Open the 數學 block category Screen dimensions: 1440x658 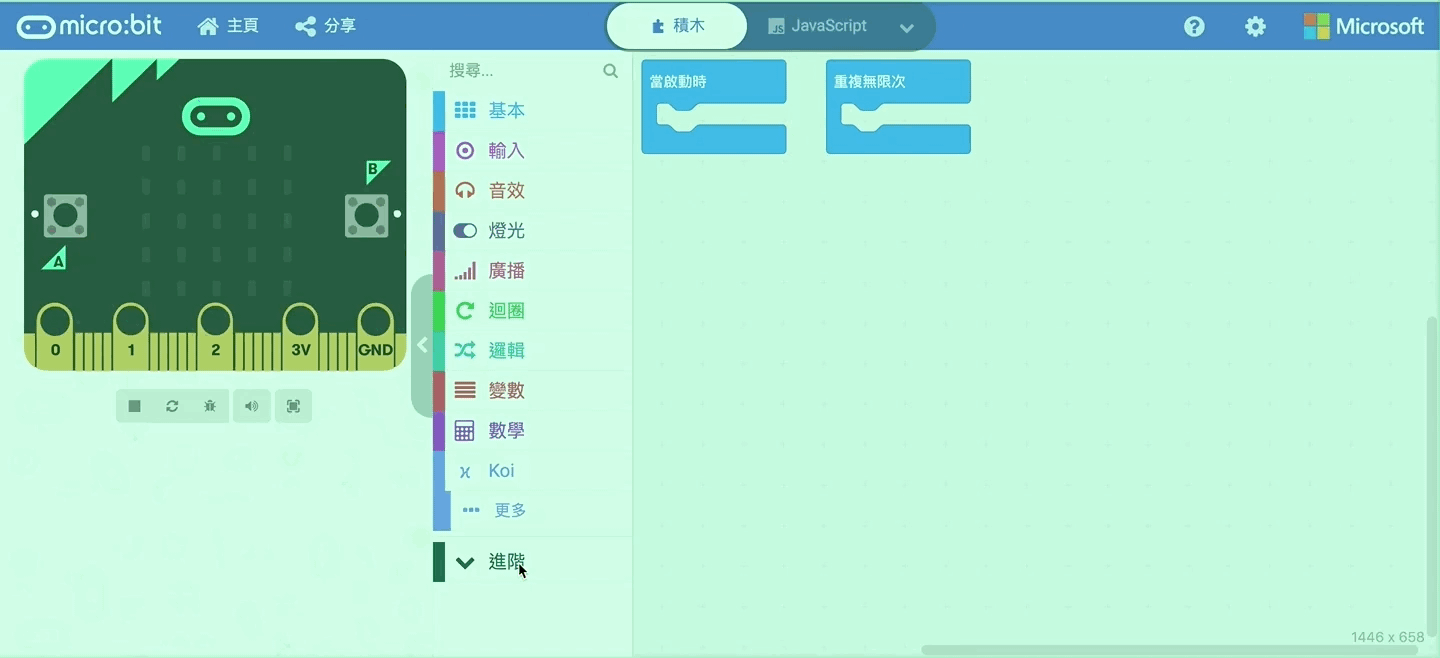point(532,430)
